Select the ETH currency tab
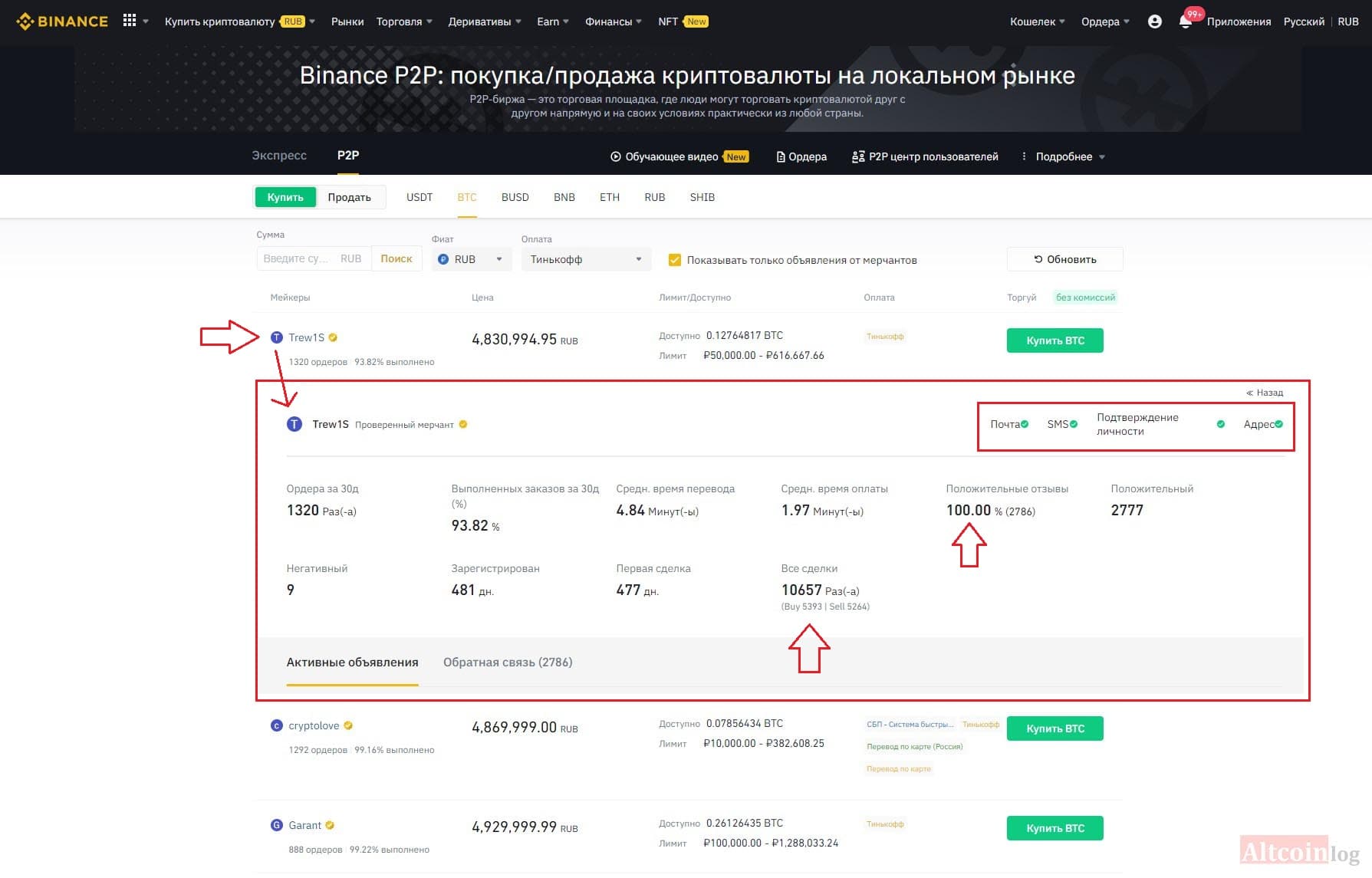1372x878 pixels. pos(610,197)
